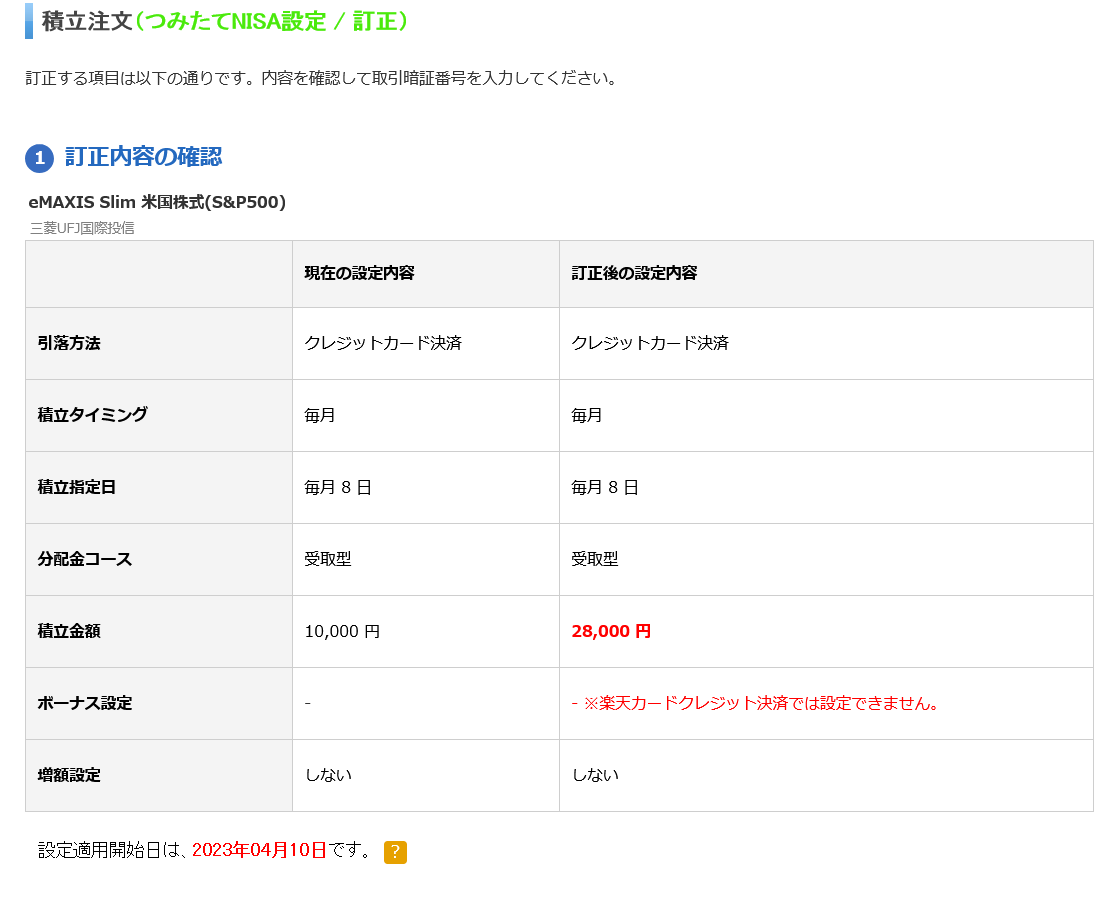Click the 受取型 value cell
Screen dimensions: 1105x904
(328, 559)
